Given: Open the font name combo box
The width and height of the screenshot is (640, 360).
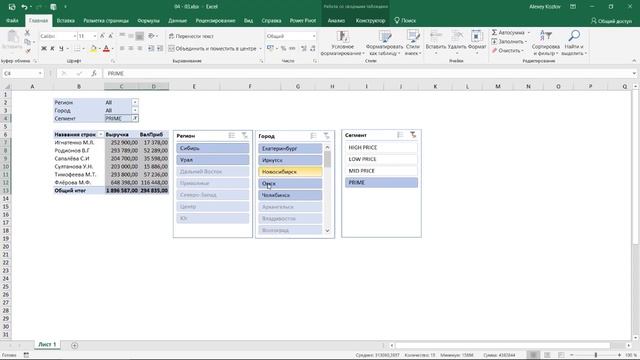Looking at the screenshot, I should pyautogui.click(x=58, y=36).
